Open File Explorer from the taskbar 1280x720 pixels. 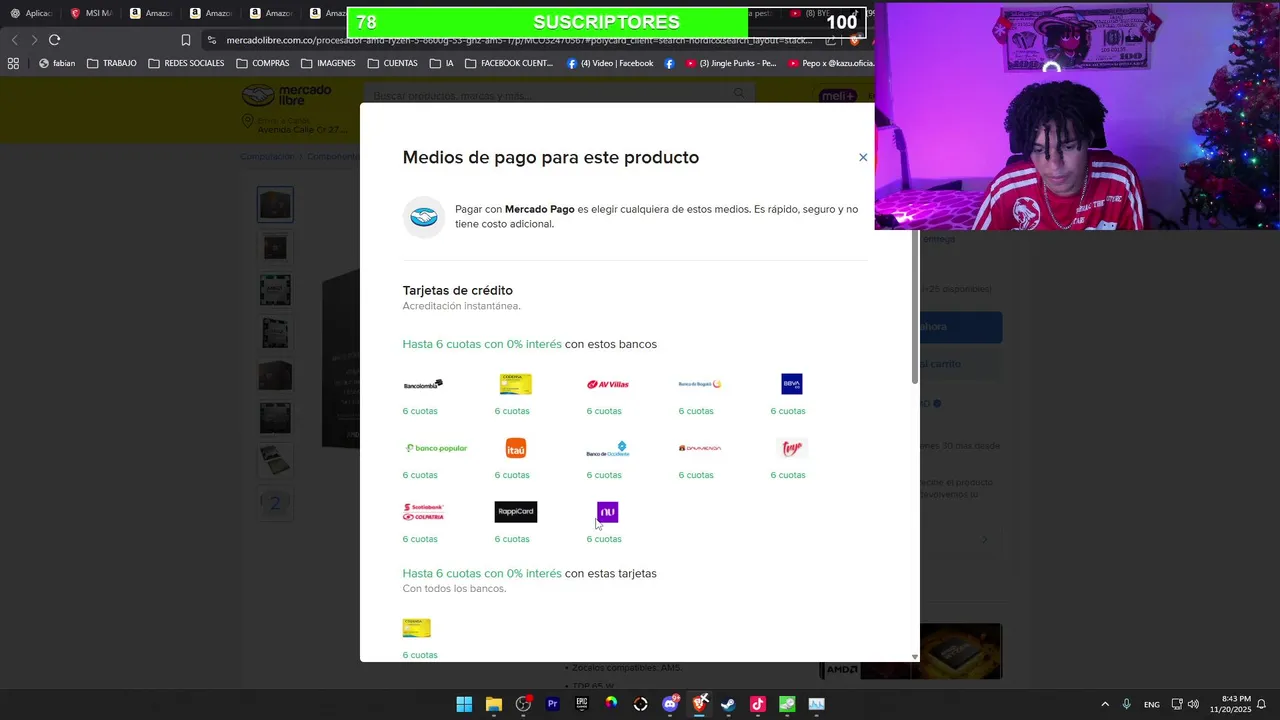(494, 704)
